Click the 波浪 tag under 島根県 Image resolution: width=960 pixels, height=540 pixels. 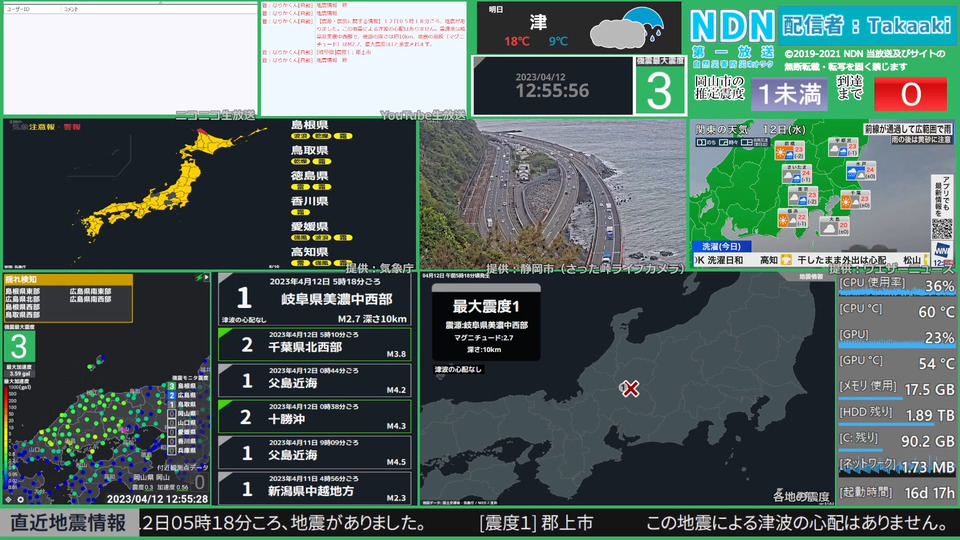300,136
